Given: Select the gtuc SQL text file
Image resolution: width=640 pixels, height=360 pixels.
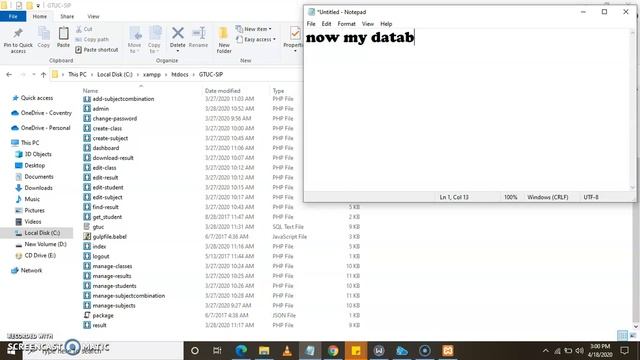Looking at the screenshot, I should [x=98, y=227].
